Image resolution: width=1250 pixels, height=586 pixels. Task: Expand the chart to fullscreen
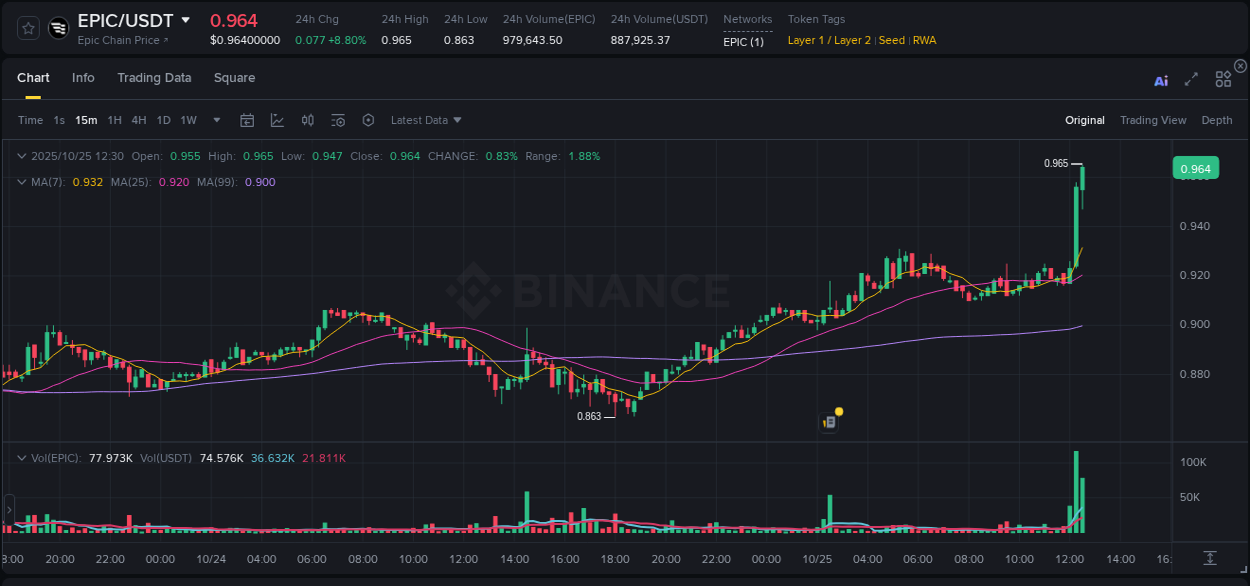1191,80
